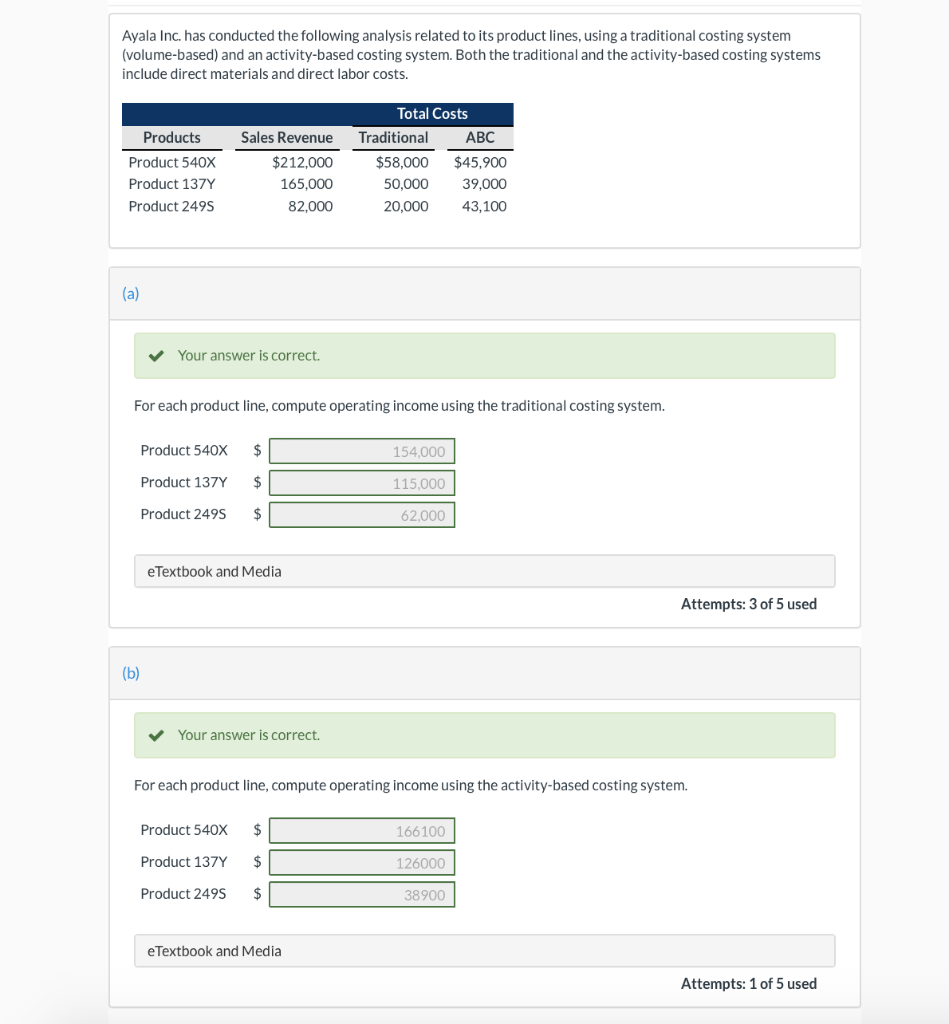Screen dimensions: 949x1024
Task: Click "Your answer is correct." message in part (b)
Action: (249, 735)
